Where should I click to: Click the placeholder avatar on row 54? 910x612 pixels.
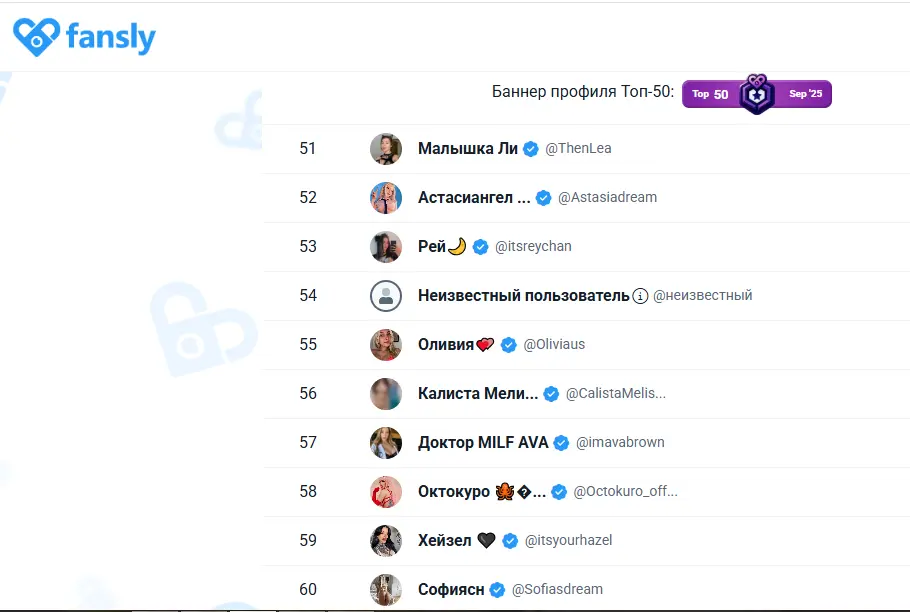coord(386,295)
